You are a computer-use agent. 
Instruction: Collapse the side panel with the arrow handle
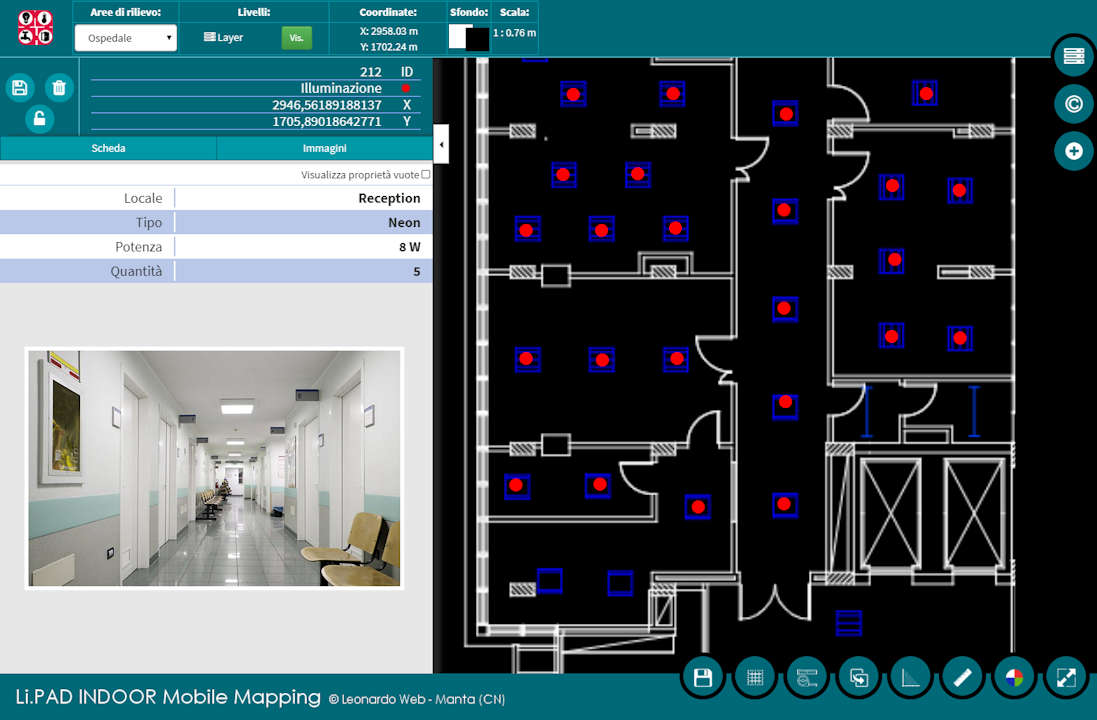pyautogui.click(x=441, y=144)
